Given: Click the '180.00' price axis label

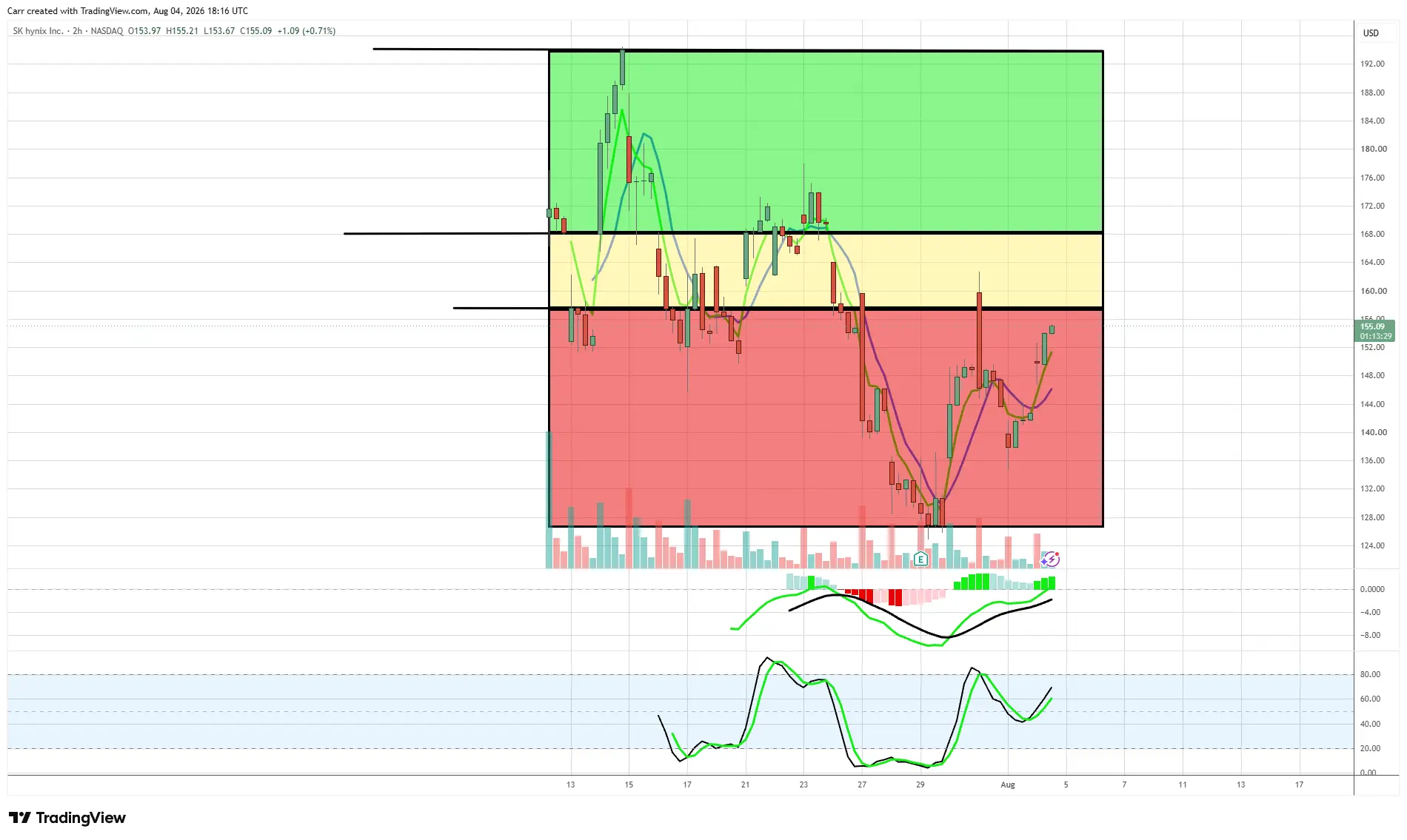Looking at the screenshot, I should (x=1372, y=149).
